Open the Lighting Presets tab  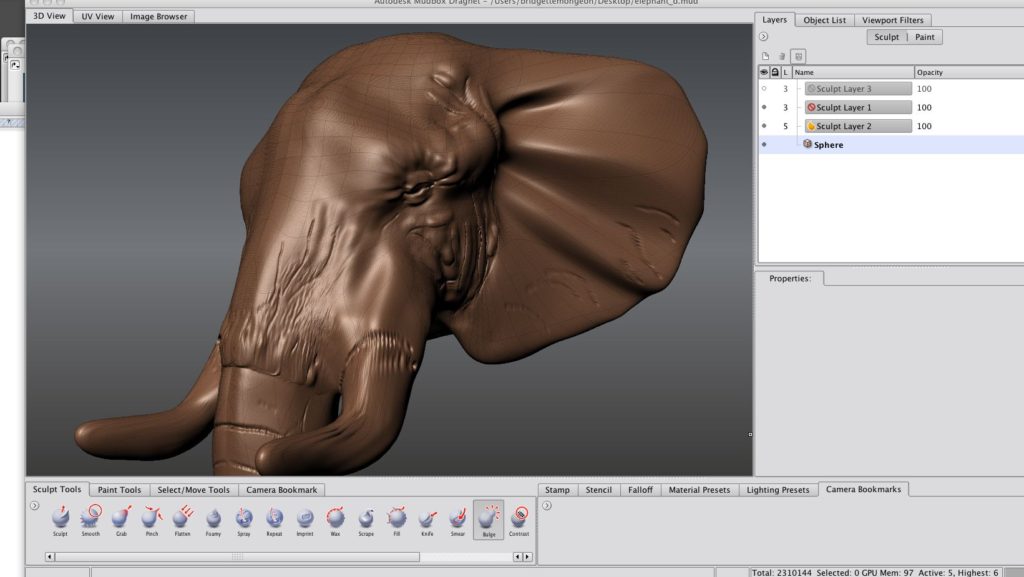point(778,490)
